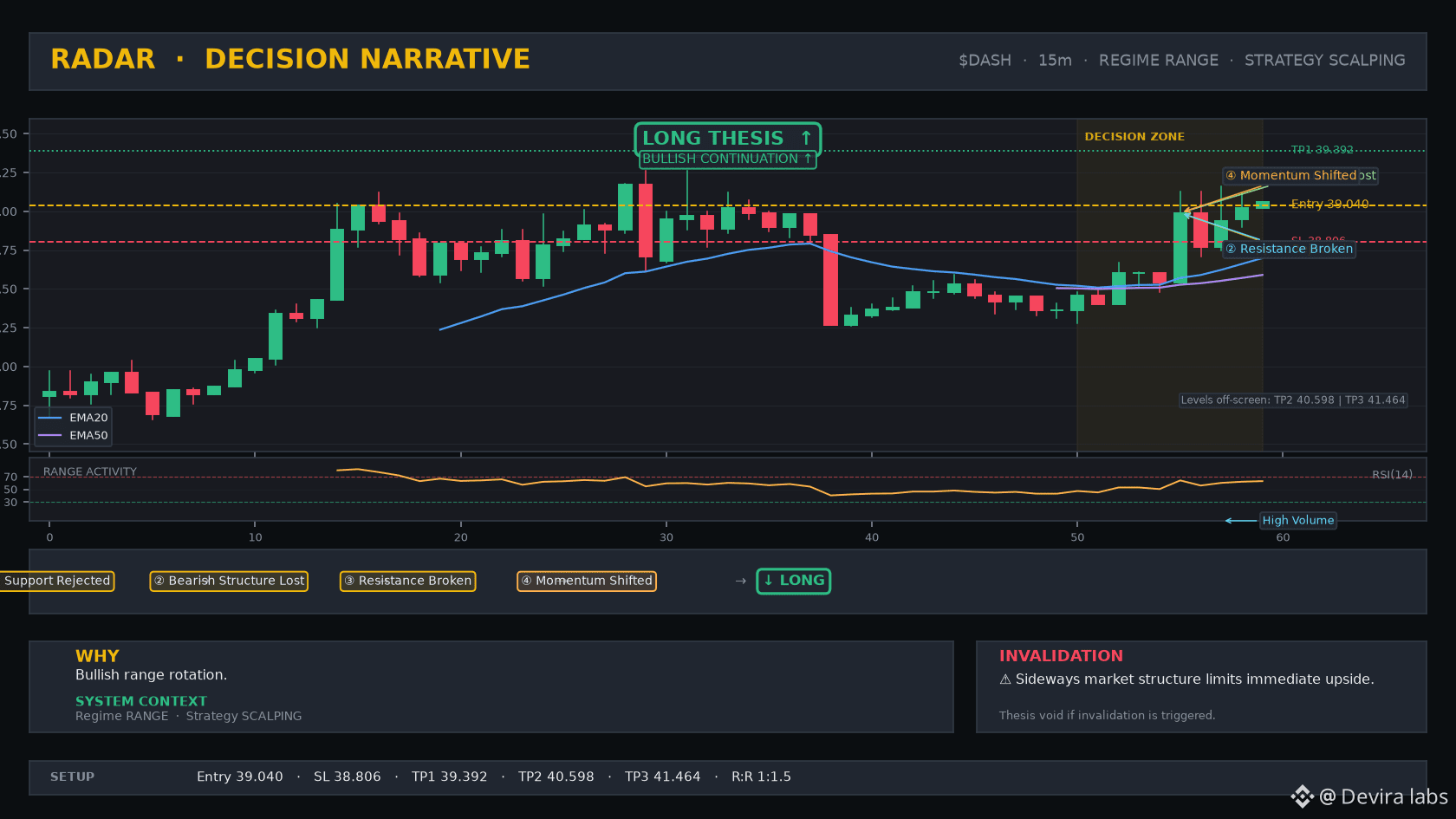Click the warning icon in Invalidation
The width and height of the screenshot is (1456, 819).
tap(1005, 679)
